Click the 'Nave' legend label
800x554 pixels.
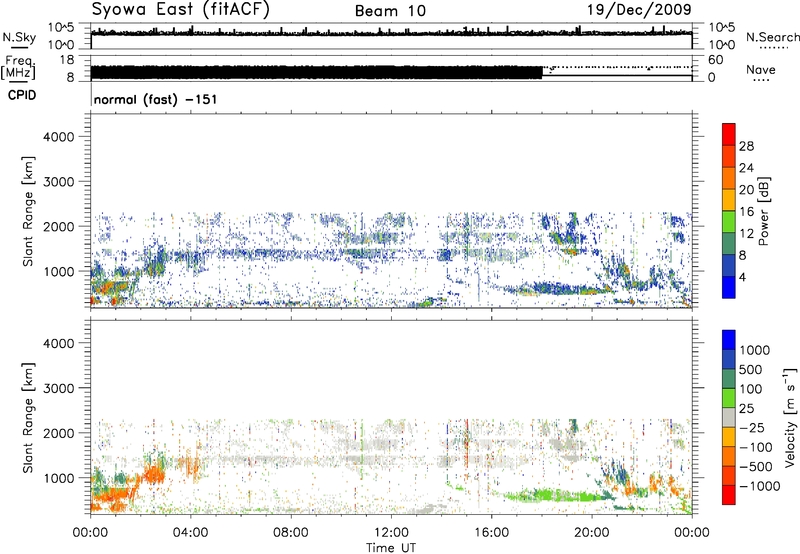[x=761, y=69]
